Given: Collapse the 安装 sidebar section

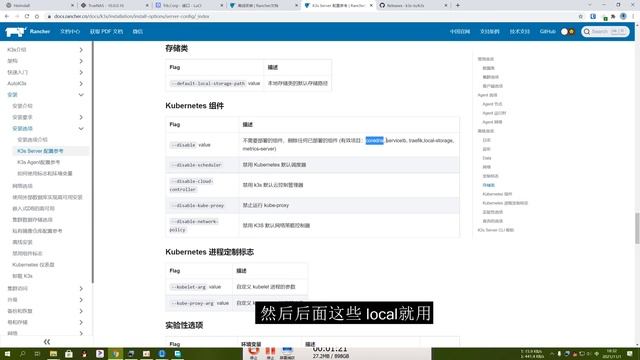Looking at the screenshot, I should click(81, 95).
